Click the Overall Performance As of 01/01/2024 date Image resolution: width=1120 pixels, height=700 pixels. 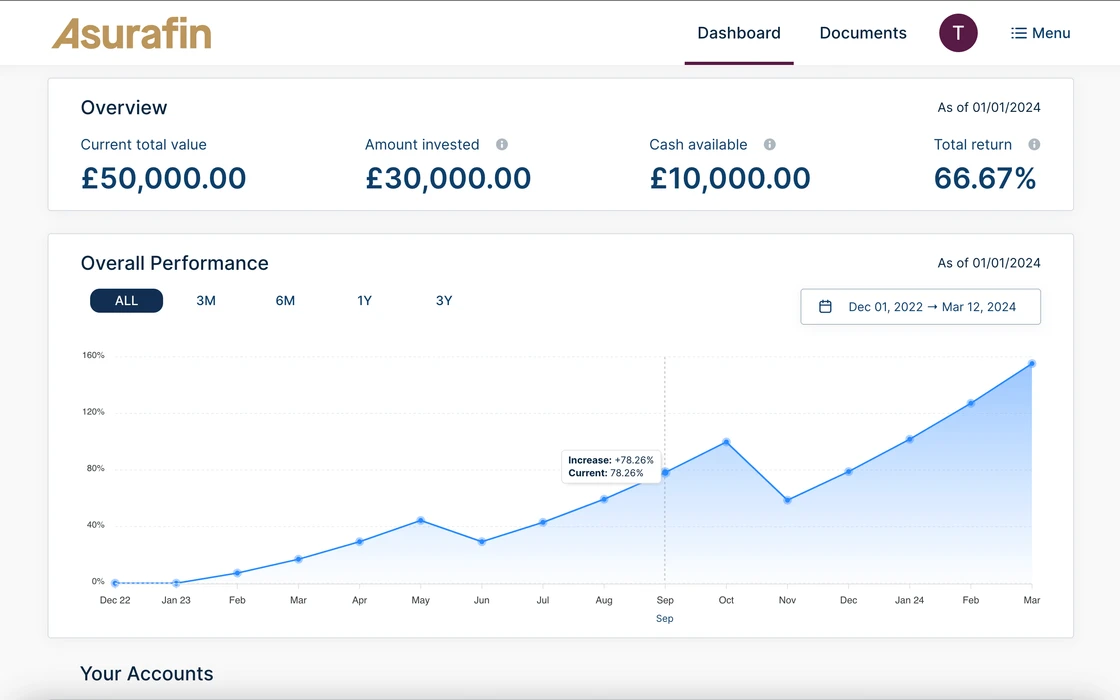(989, 263)
